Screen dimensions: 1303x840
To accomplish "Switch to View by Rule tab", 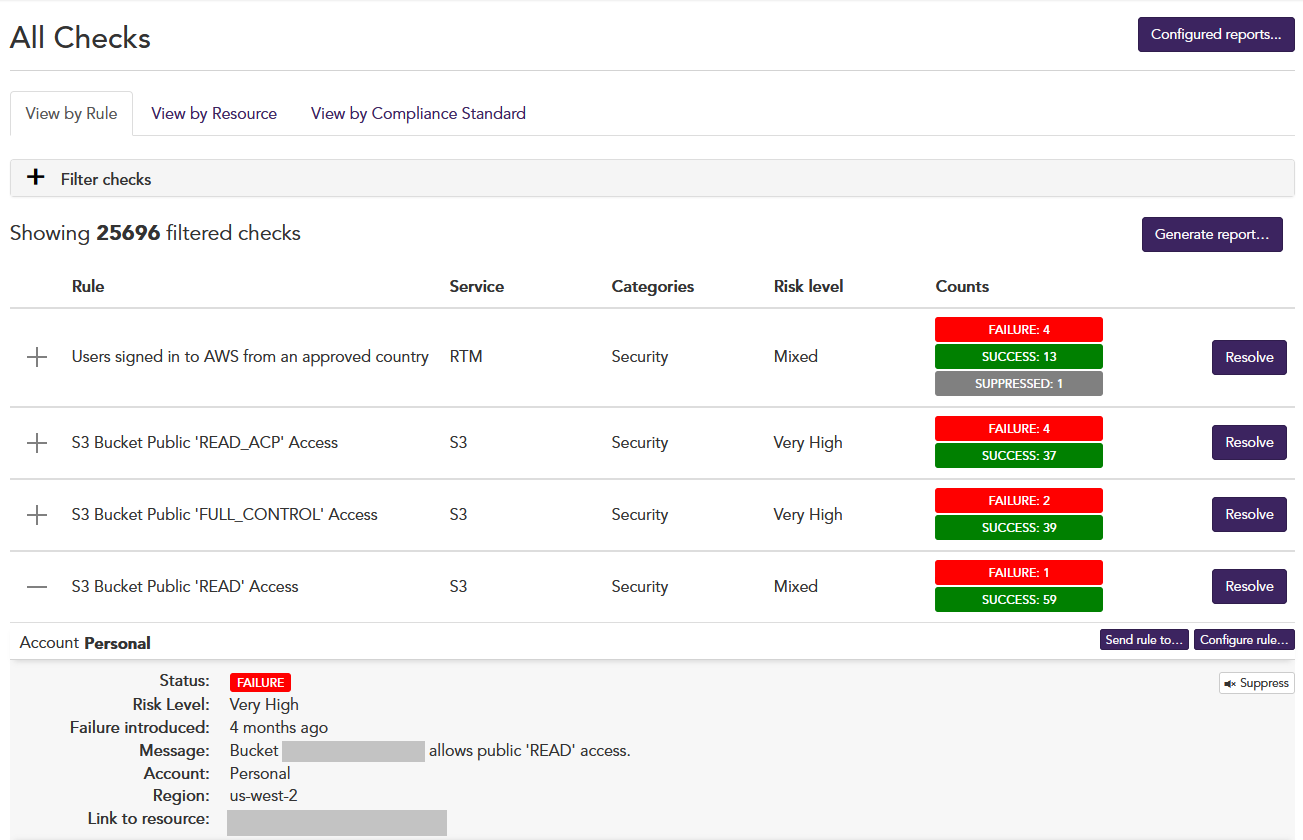I will click(71, 114).
